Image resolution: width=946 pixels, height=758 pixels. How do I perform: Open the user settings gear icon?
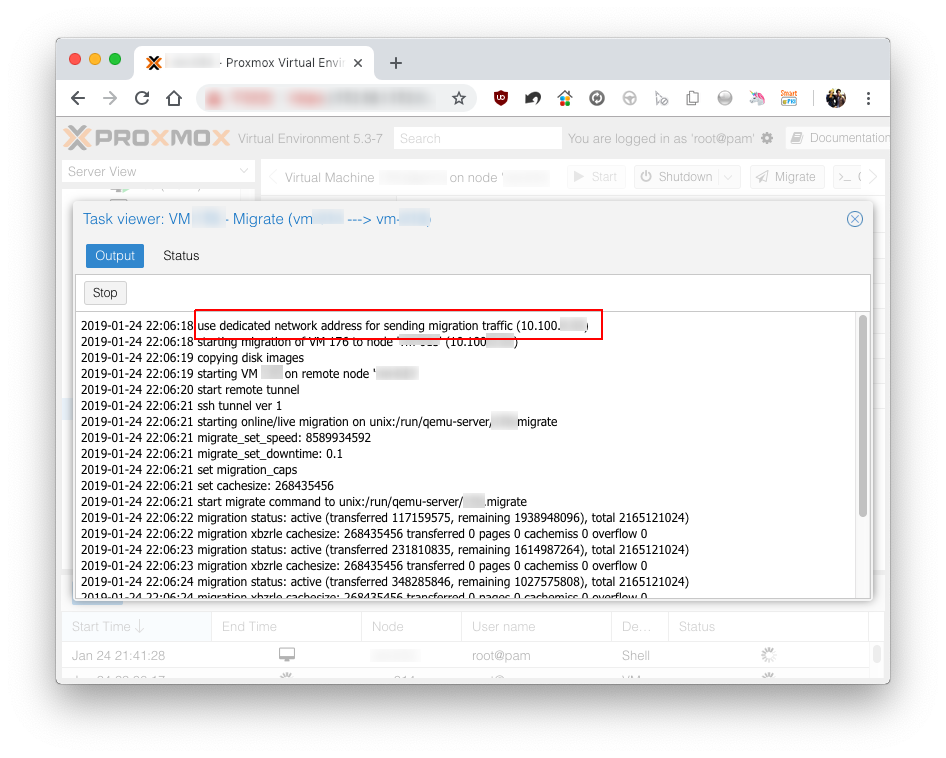(767, 138)
